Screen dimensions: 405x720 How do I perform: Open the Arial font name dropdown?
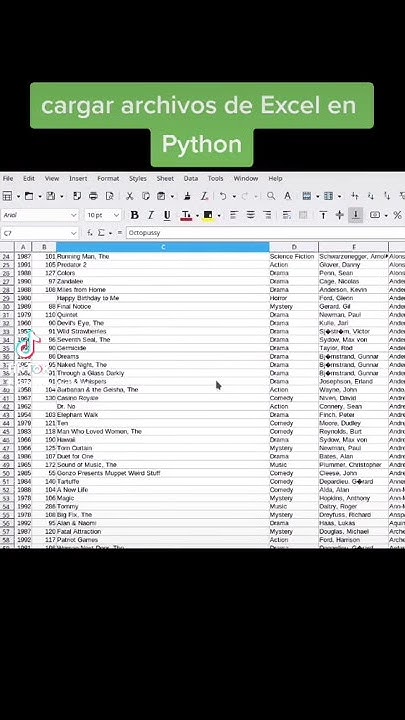coord(74,215)
